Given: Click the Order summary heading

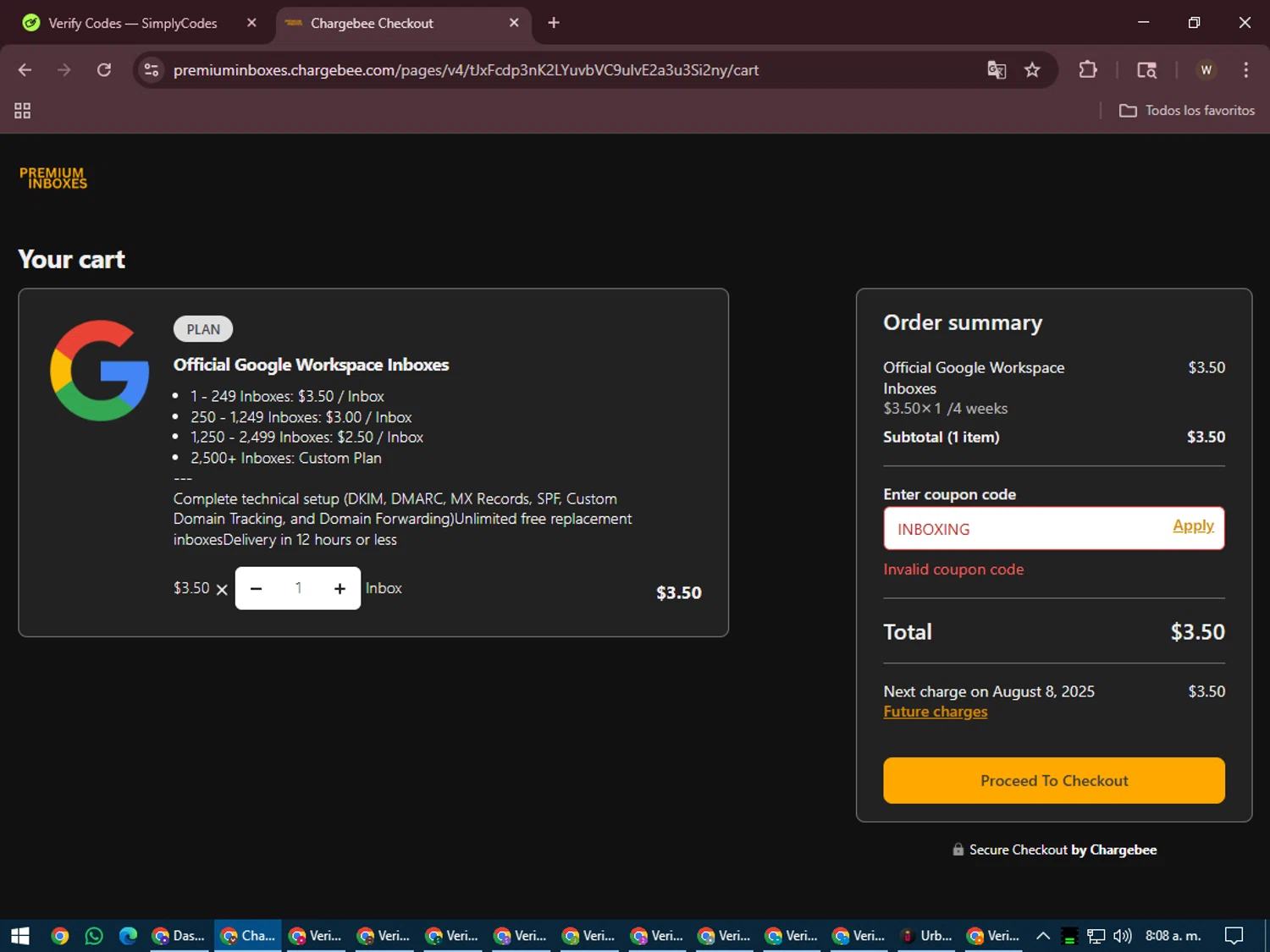Looking at the screenshot, I should tap(963, 323).
